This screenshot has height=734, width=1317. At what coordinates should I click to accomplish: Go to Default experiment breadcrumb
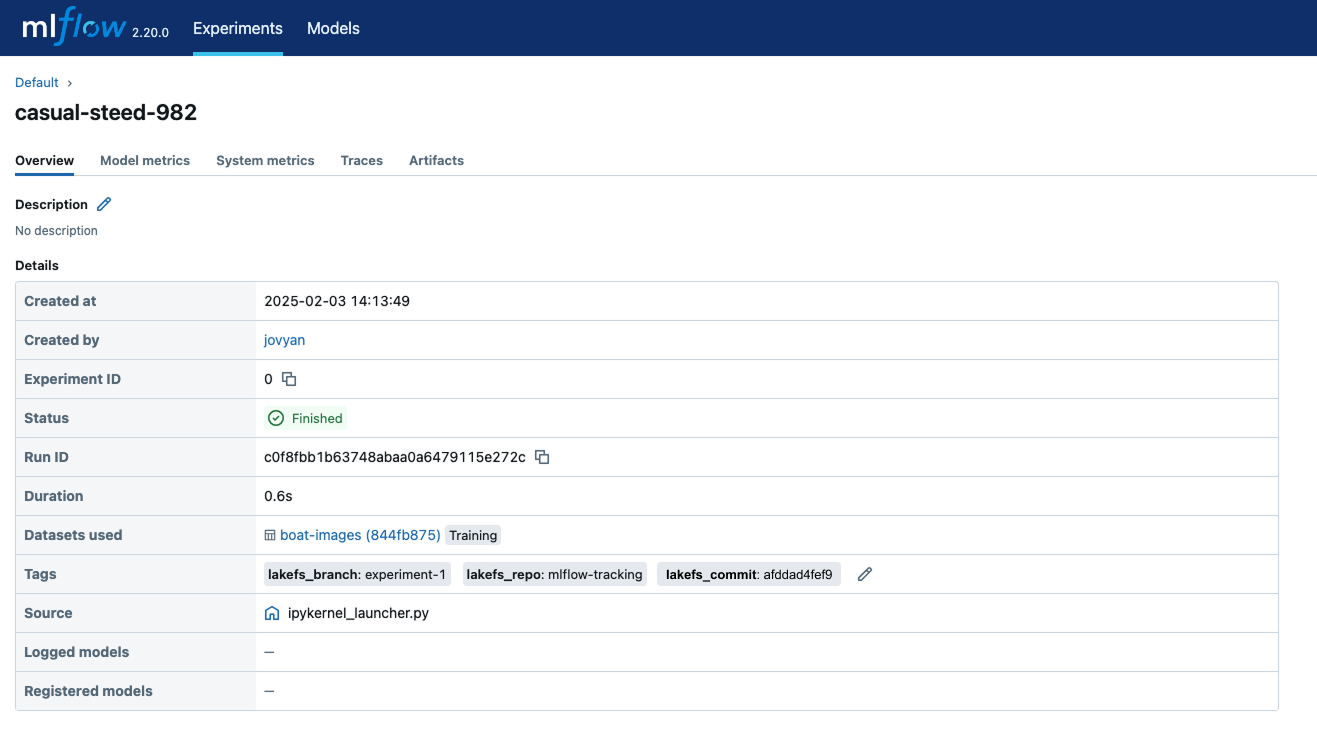point(37,82)
